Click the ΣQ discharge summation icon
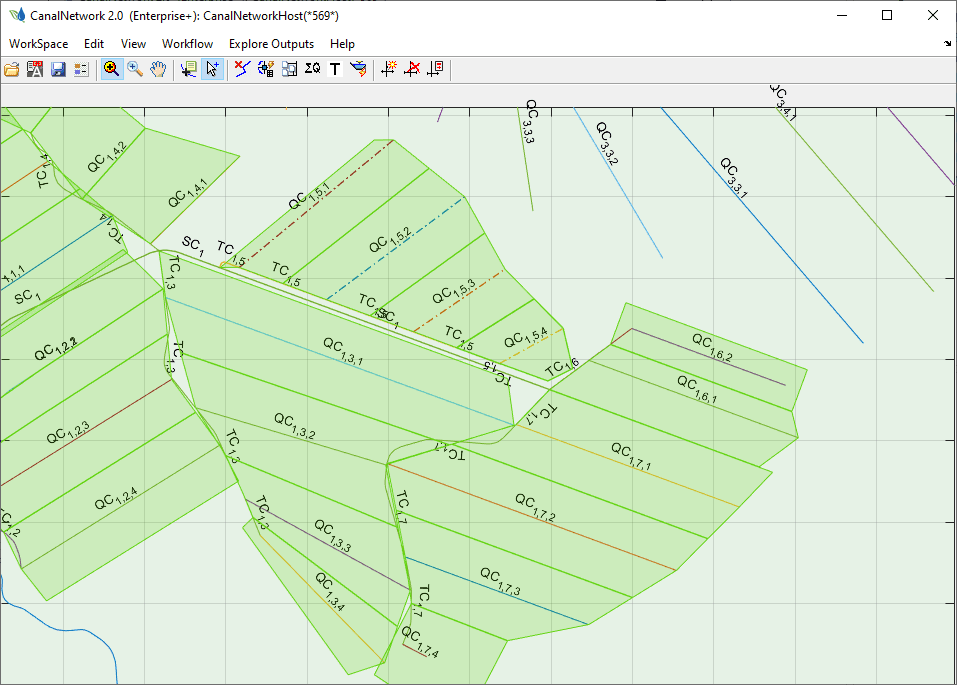 coord(312,69)
